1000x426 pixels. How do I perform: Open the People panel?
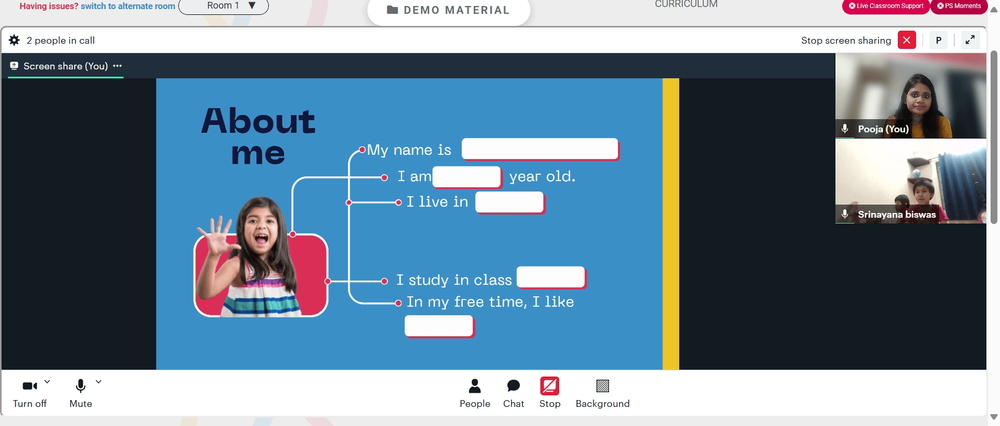(x=475, y=392)
